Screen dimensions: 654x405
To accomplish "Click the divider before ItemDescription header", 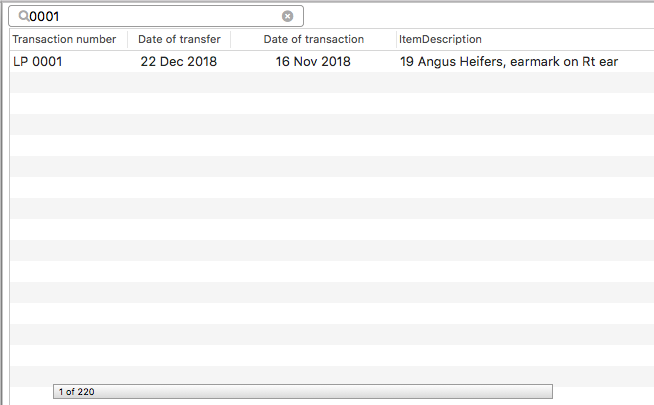I will pyautogui.click(x=396, y=39).
